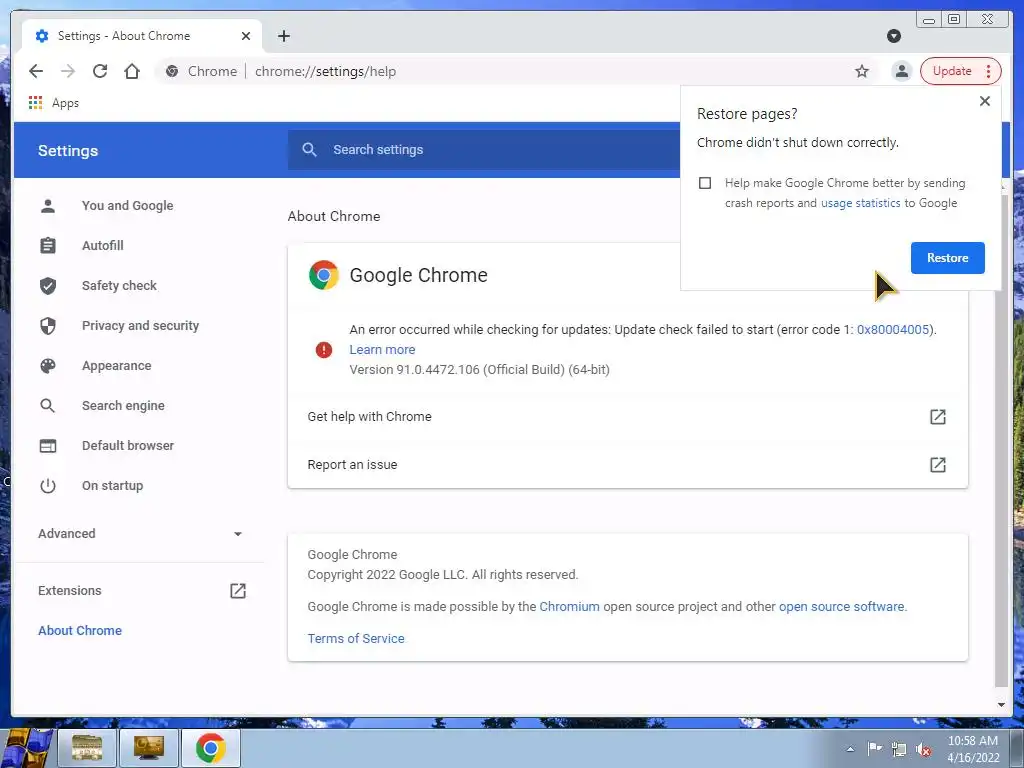
Task: Open the home page via the house icon
Action: [x=132, y=71]
